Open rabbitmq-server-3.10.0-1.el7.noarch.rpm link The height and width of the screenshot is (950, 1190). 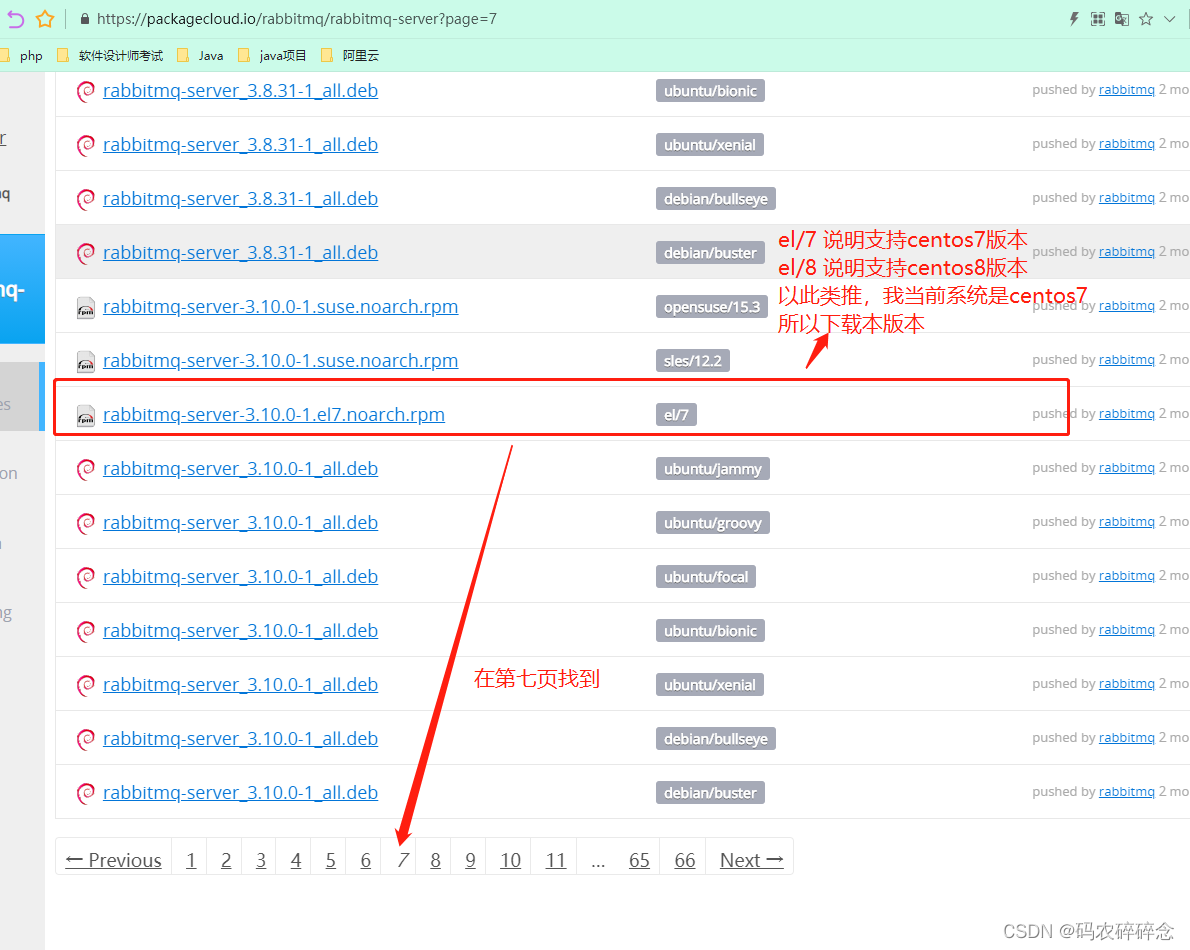click(x=274, y=414)
